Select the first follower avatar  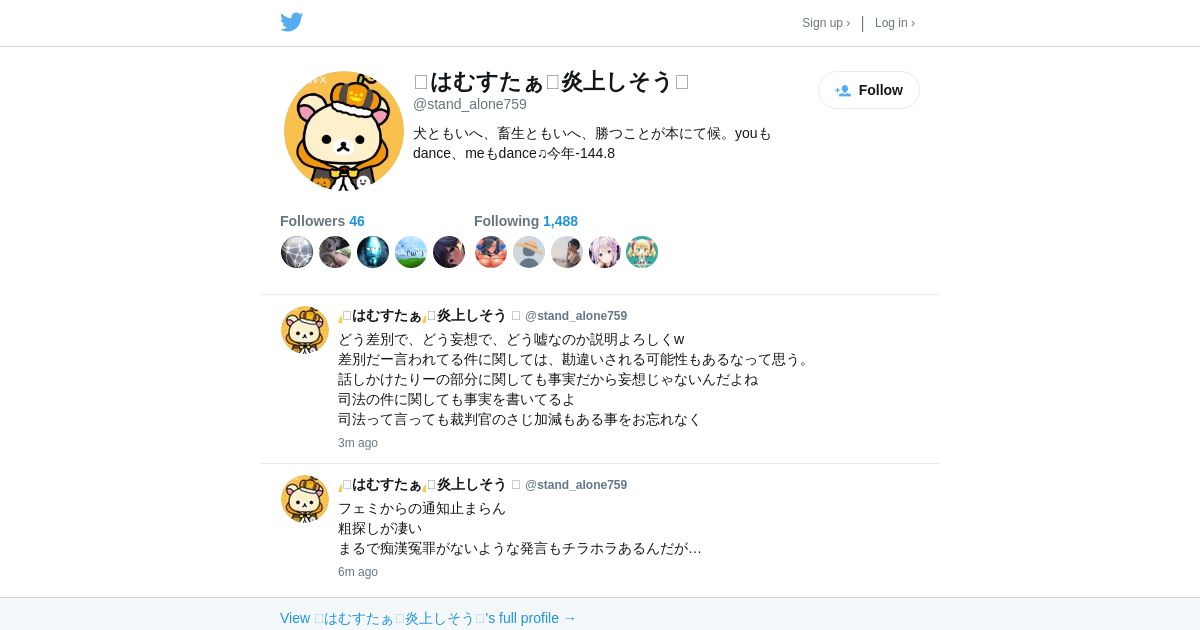coord(297,252)
